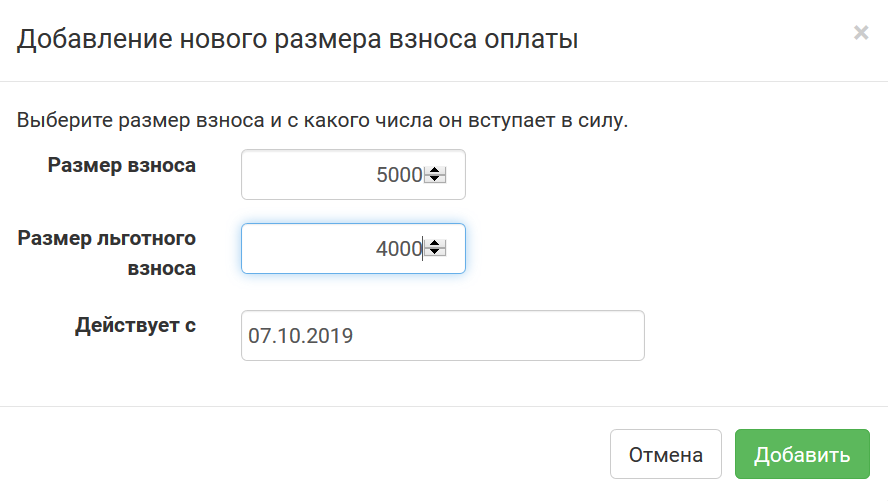Confirm with the green Добавить button
This screenshot has width=888, height=501.
coord(802,455)
